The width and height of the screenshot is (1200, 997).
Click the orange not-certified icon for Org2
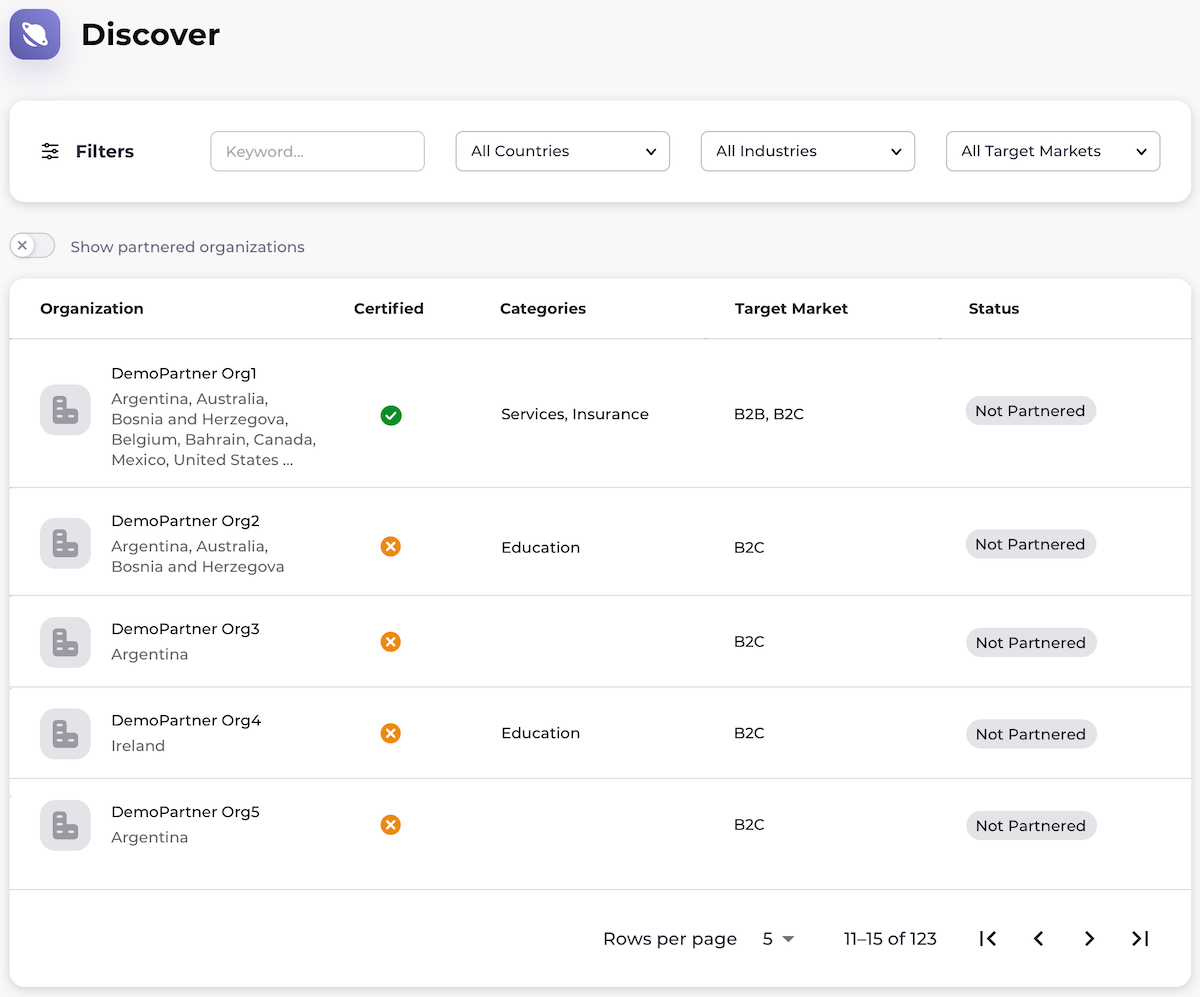coord(391,546)
